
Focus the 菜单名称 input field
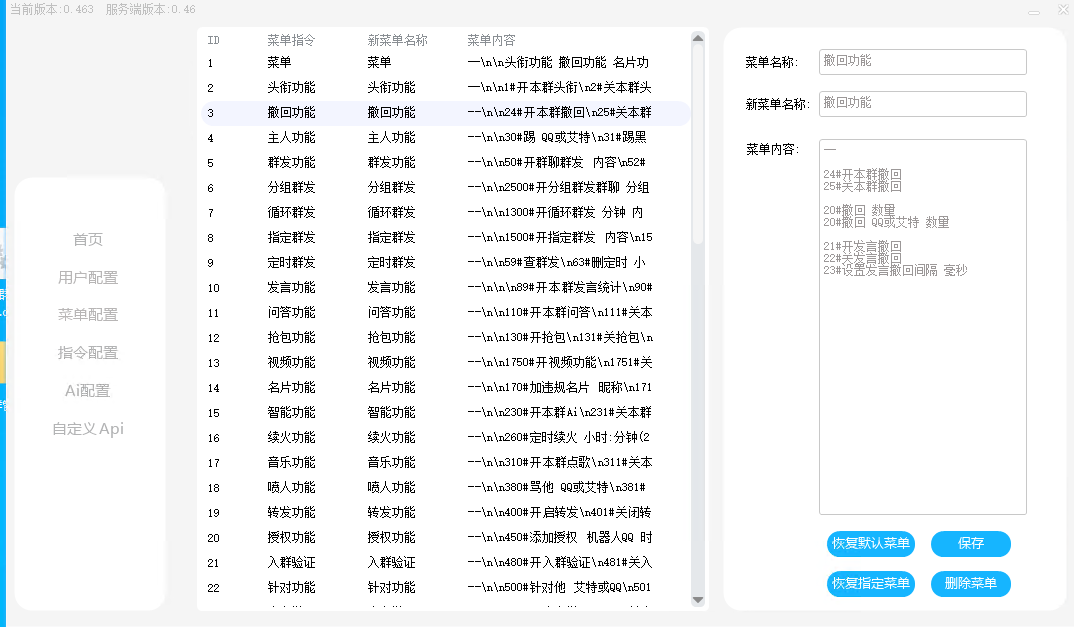click(x=923, y=62)
